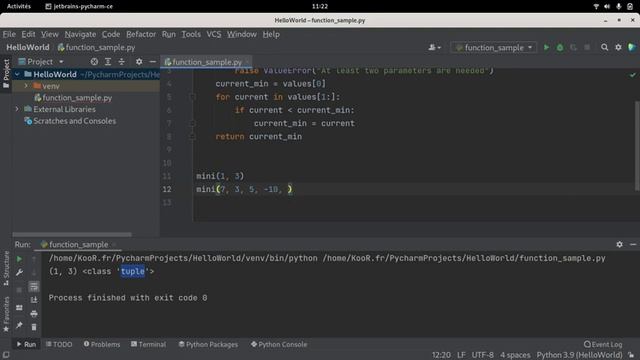
Task: Click the JetBrains Toolbox icon at top right
Action: (x=632, y=47)
